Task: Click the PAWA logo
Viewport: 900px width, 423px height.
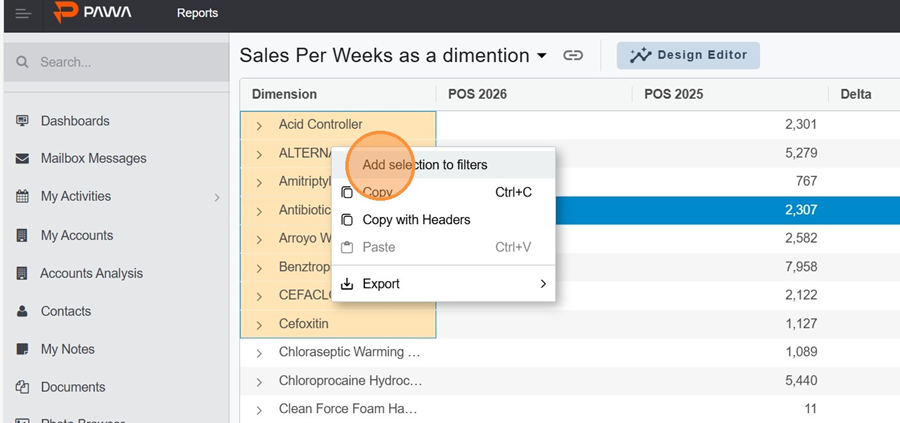Action: (x=93, y=13)
